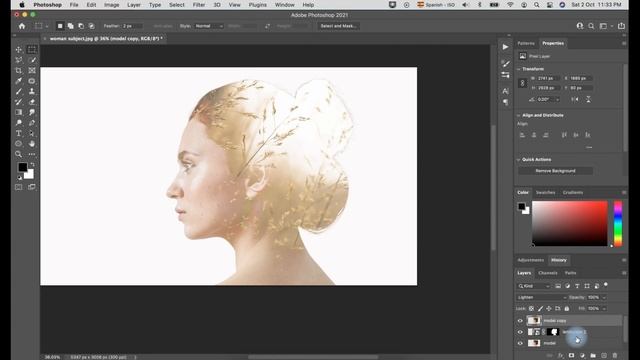Select the Type tool

19,133
